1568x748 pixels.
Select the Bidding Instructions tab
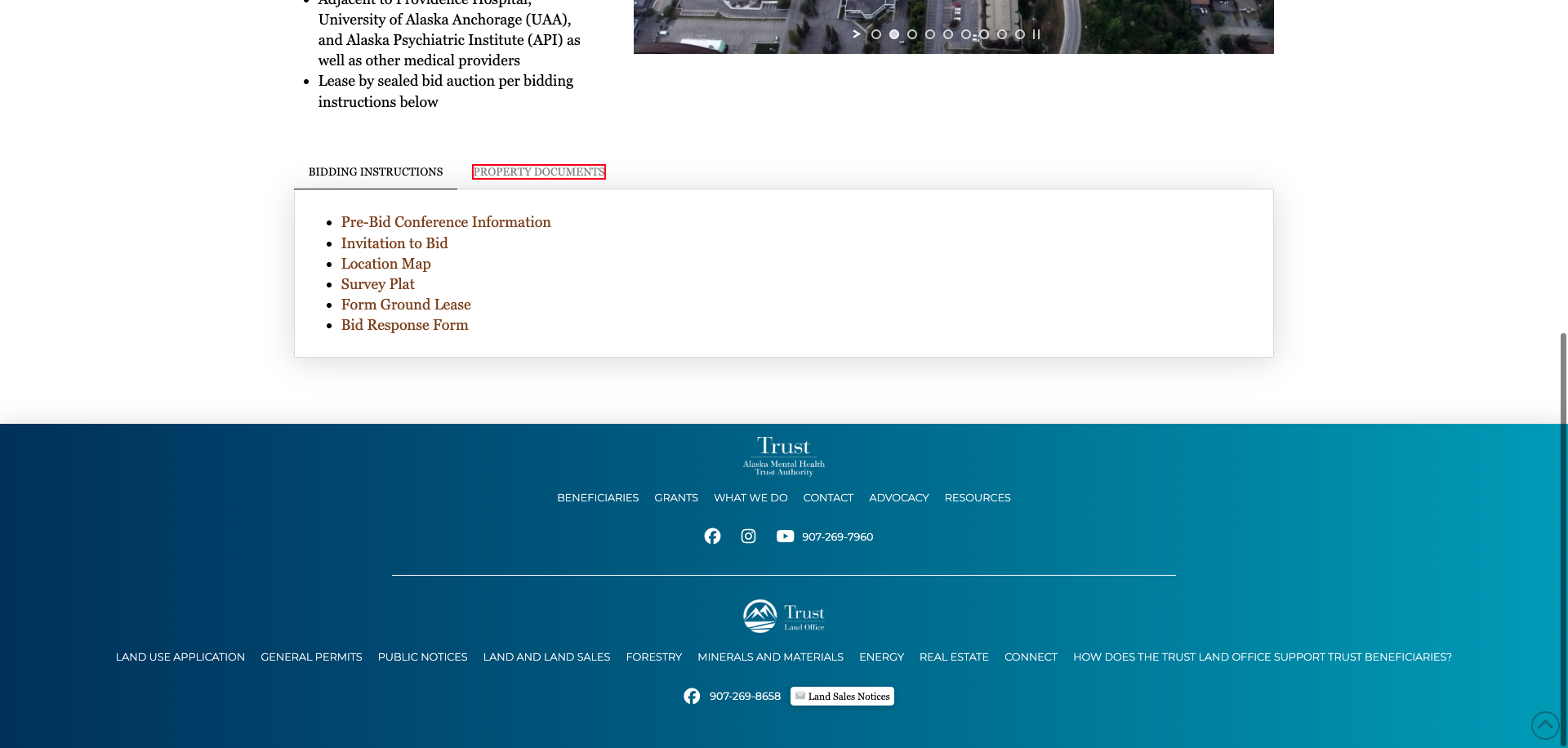point(375,171)
